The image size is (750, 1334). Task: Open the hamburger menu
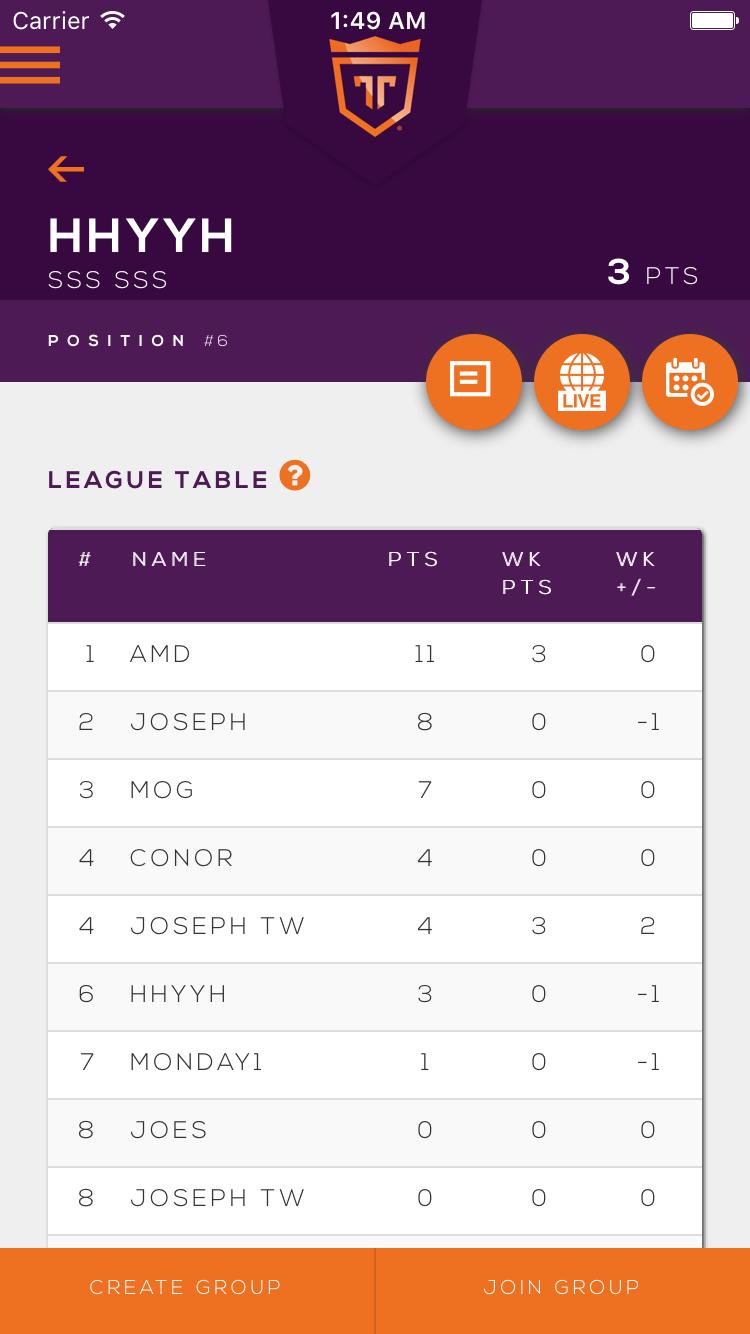point(30,65)
